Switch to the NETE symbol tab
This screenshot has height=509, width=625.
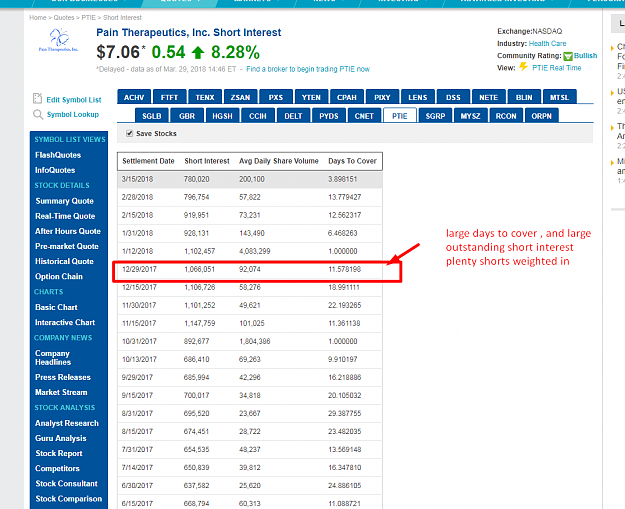point(489,97)
